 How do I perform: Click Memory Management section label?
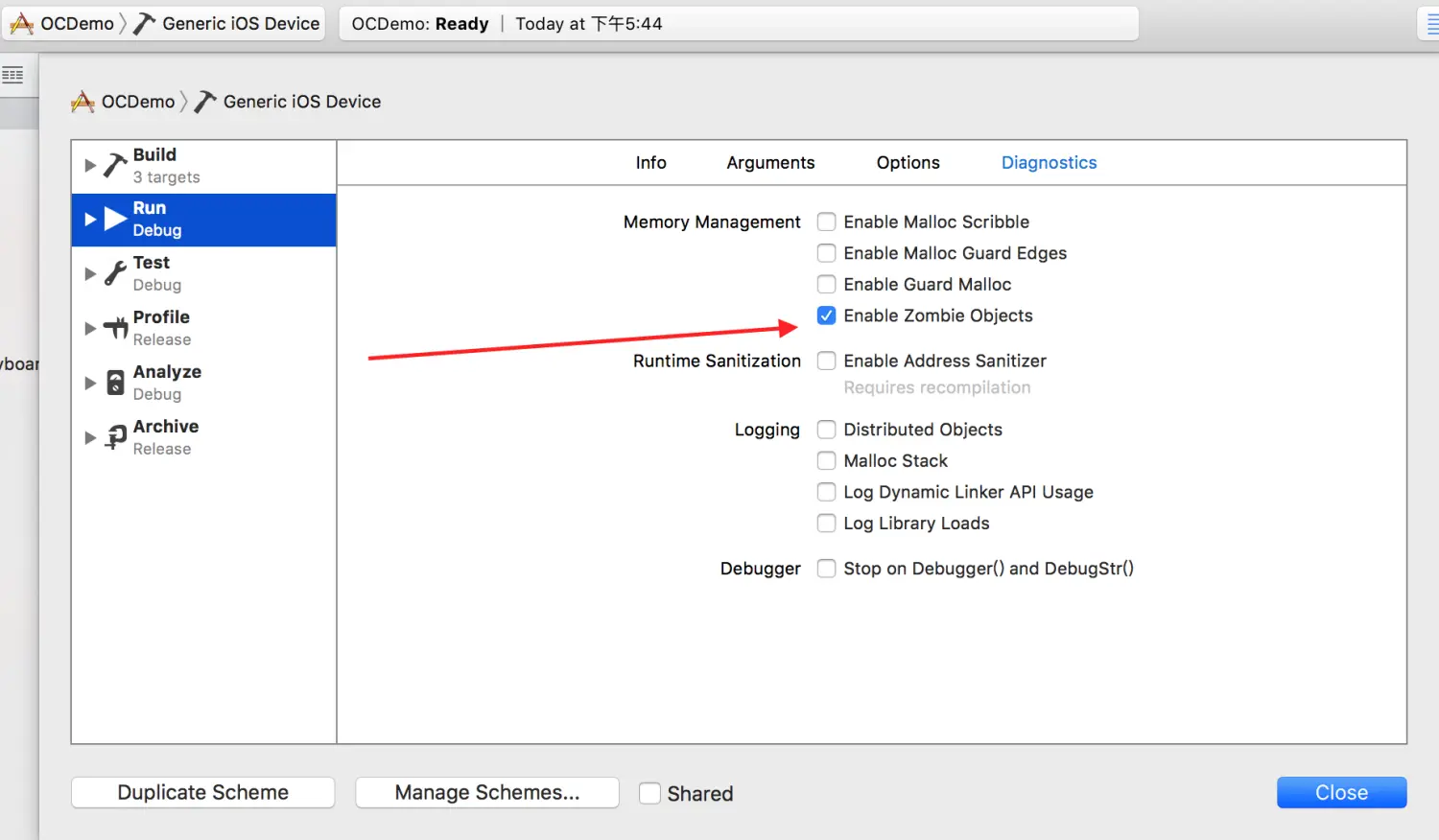[712, 222]
